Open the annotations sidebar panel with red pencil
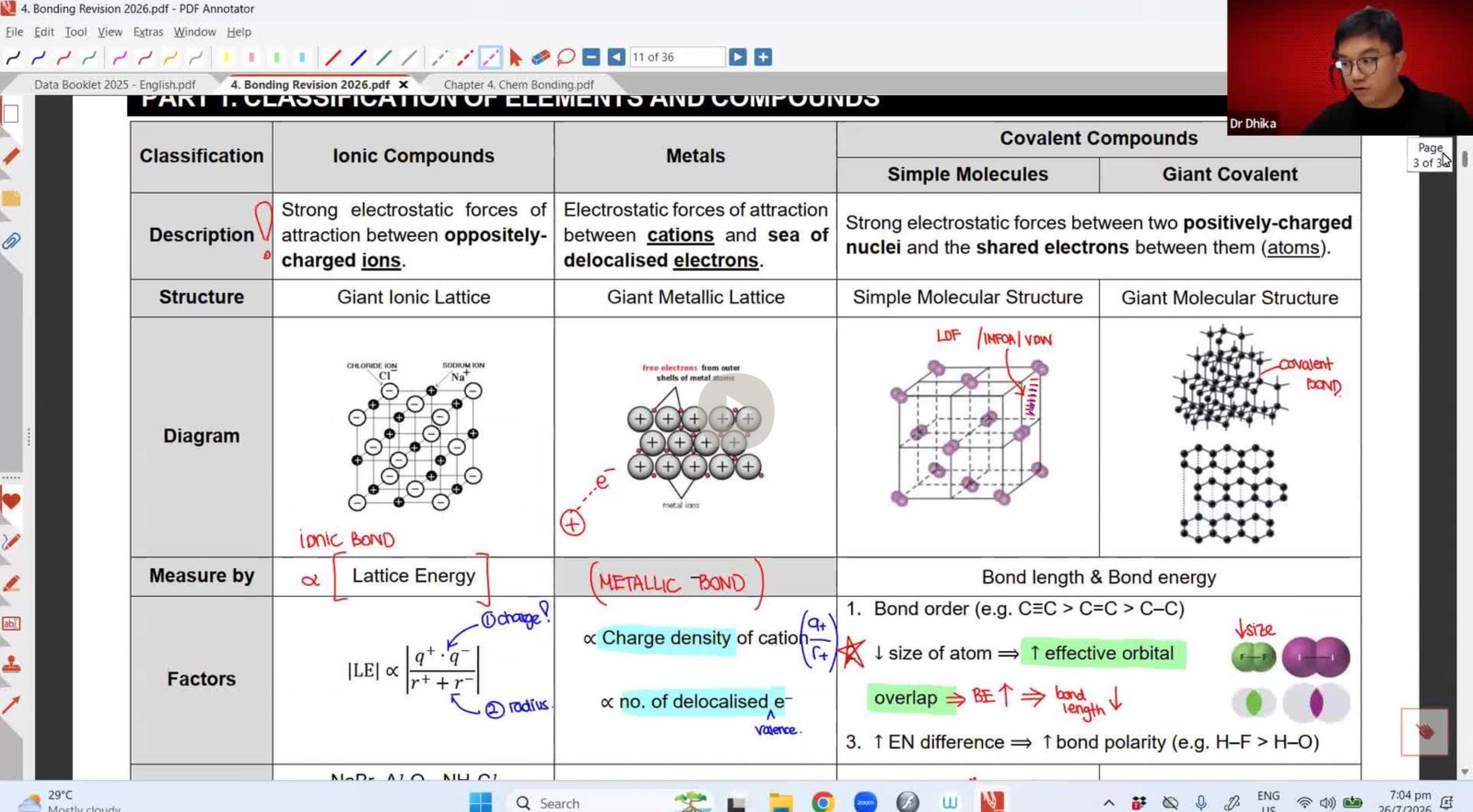1473x812 pixels. [x=11, y=156]
